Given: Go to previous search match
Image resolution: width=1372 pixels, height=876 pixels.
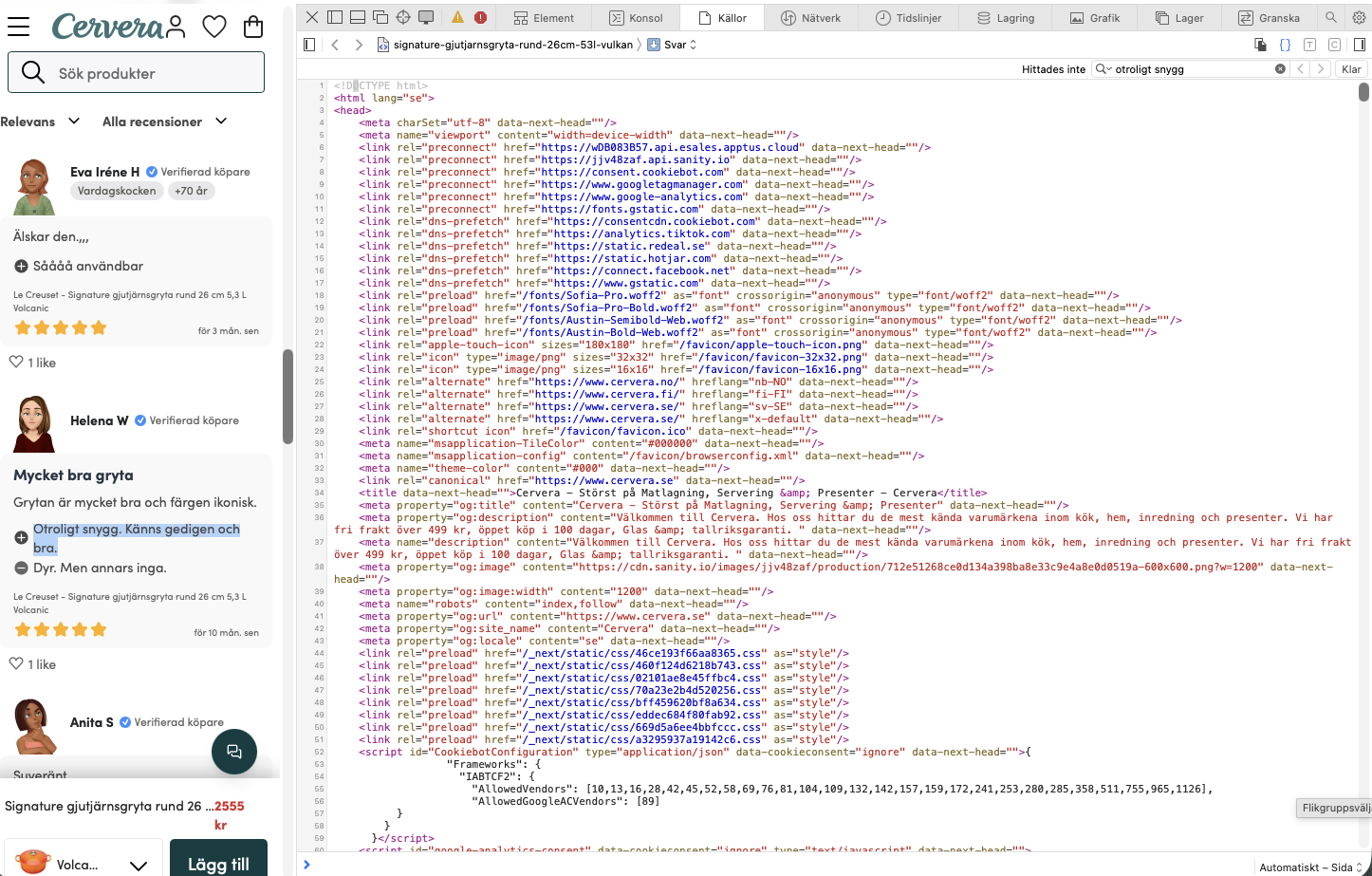Looking at the screenshot, I should point(1300,69).
